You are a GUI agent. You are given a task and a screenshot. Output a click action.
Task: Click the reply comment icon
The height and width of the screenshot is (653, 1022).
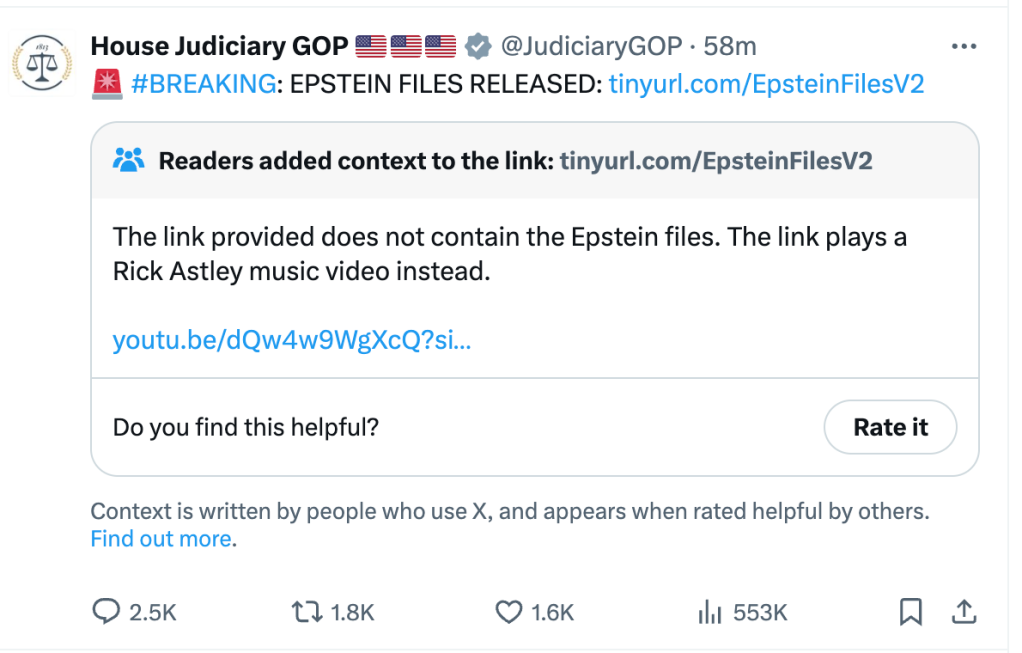(x=106, y=611)
